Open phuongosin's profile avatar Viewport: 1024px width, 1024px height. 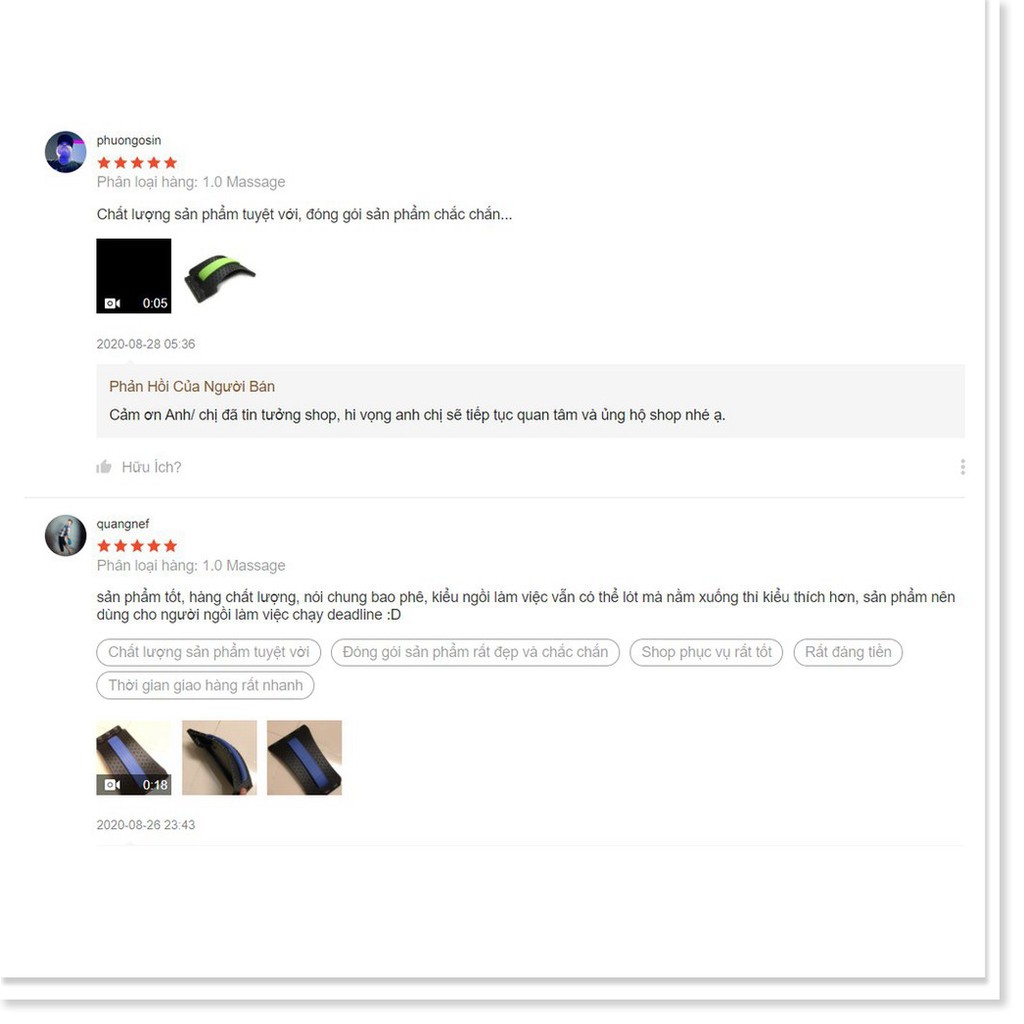point(66,153)
